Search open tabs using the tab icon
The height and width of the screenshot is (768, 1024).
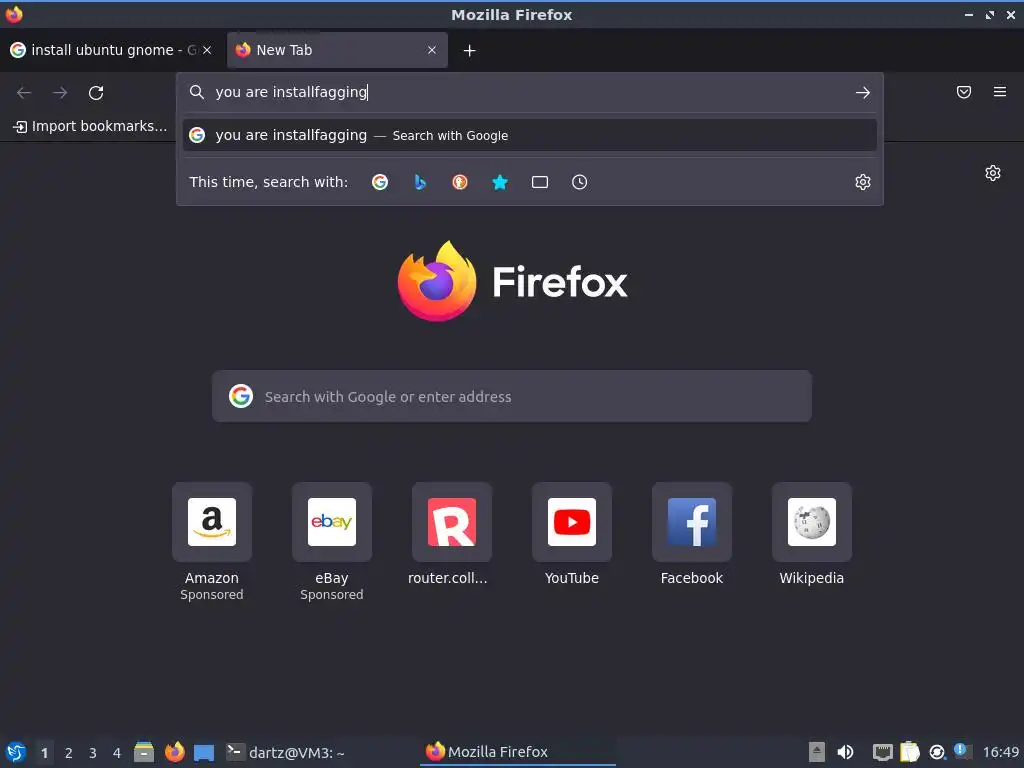pos(539,182)
